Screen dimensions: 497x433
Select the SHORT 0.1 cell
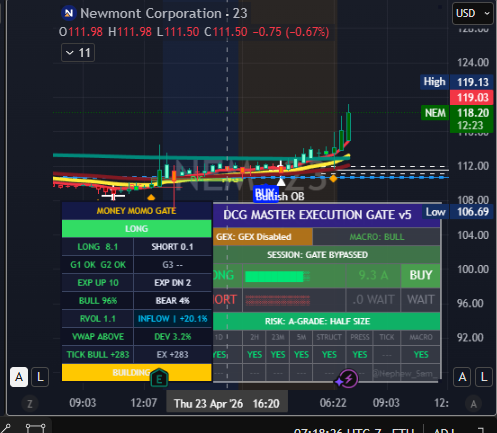tap(172, 247)
